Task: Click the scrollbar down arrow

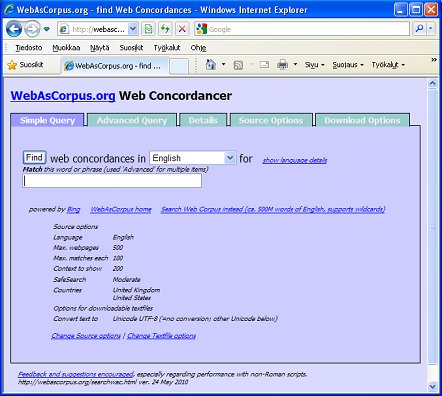Action: pos(433,387)
